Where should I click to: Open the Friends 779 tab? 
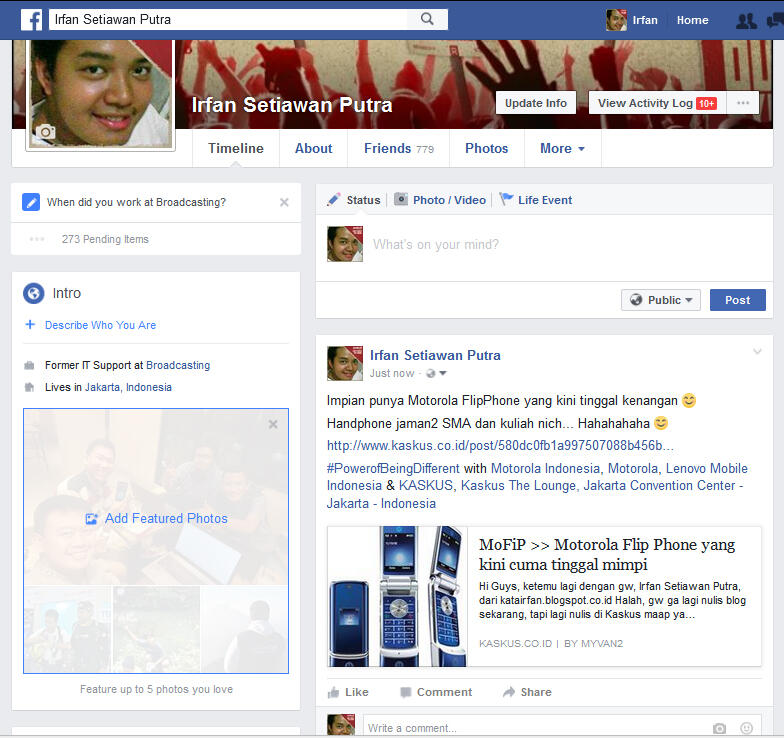pos(398,148)
